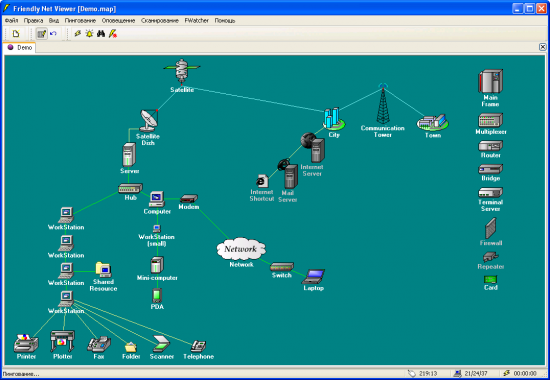Click the lightning with red stop icon
Viewport: 550px width, 380px height.
[x=113, y=34]
